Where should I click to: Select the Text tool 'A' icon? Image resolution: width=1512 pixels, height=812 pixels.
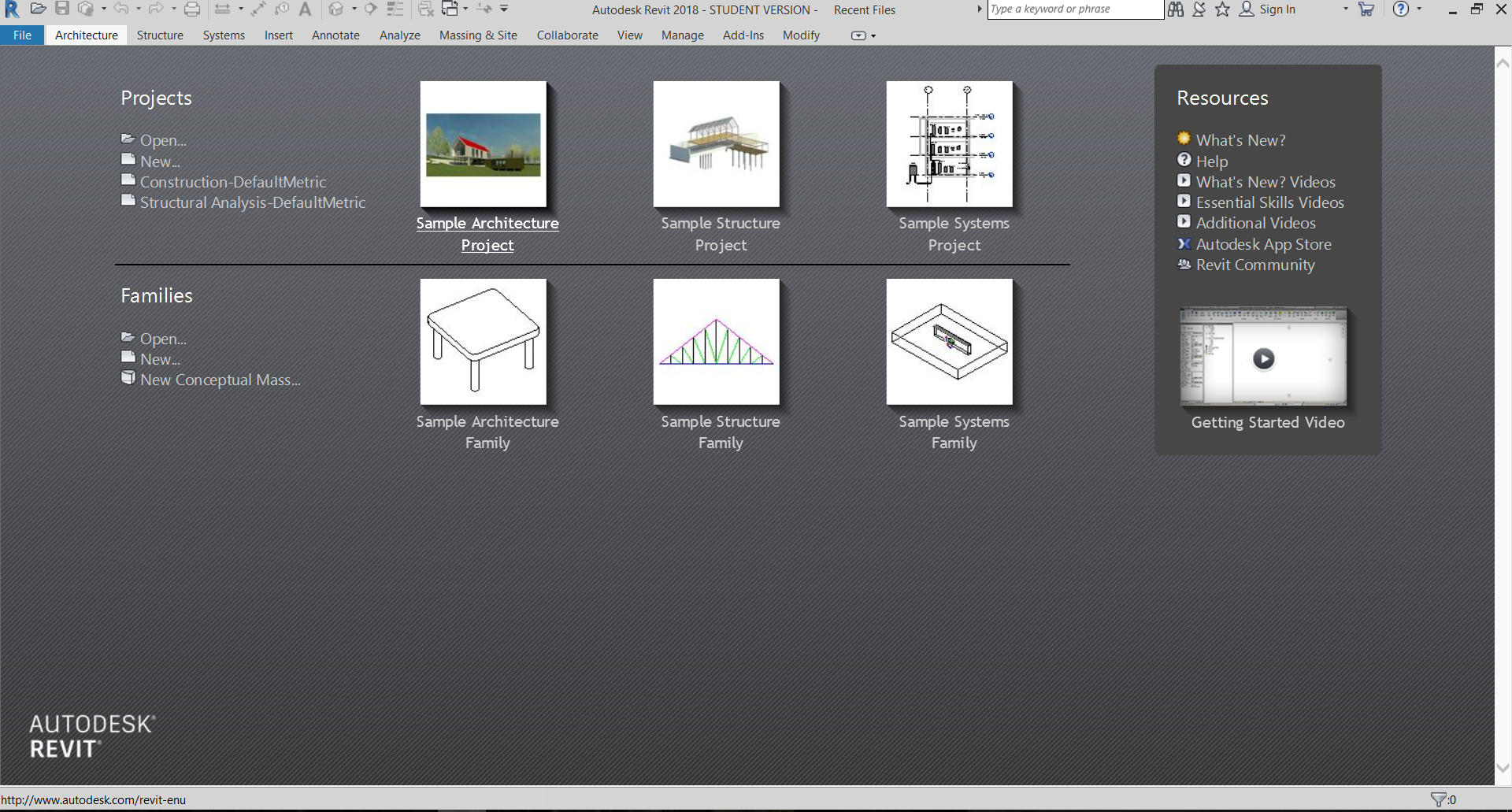coord(306,9)
